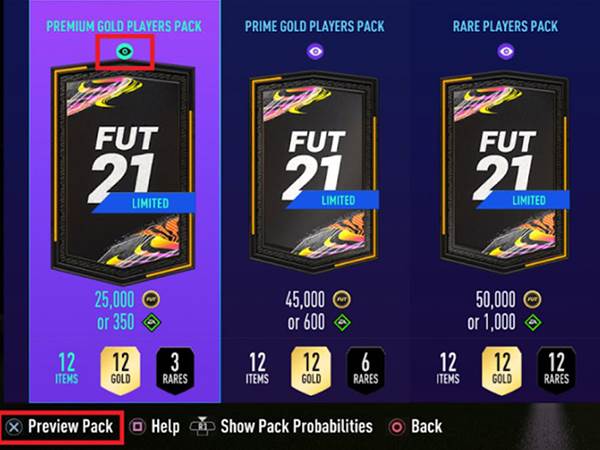Viewport: 600px width, 450px height.
Task: Click the circle button icon next to Back
Action: pos(397,427)
